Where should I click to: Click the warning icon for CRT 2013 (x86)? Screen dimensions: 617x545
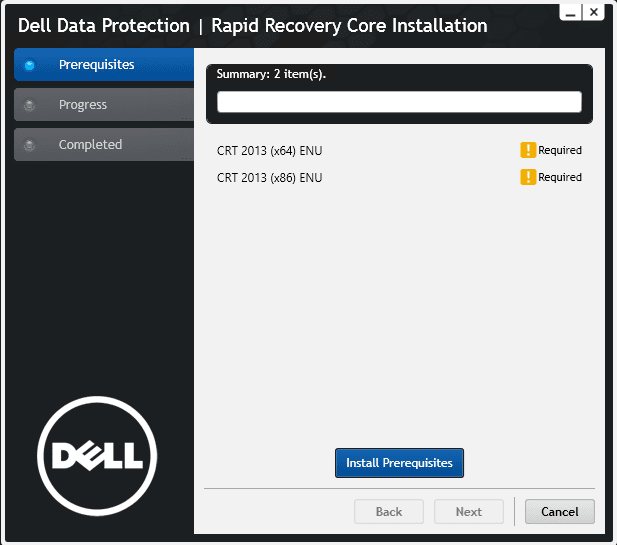pyautogui.click(x=528, y=177)
